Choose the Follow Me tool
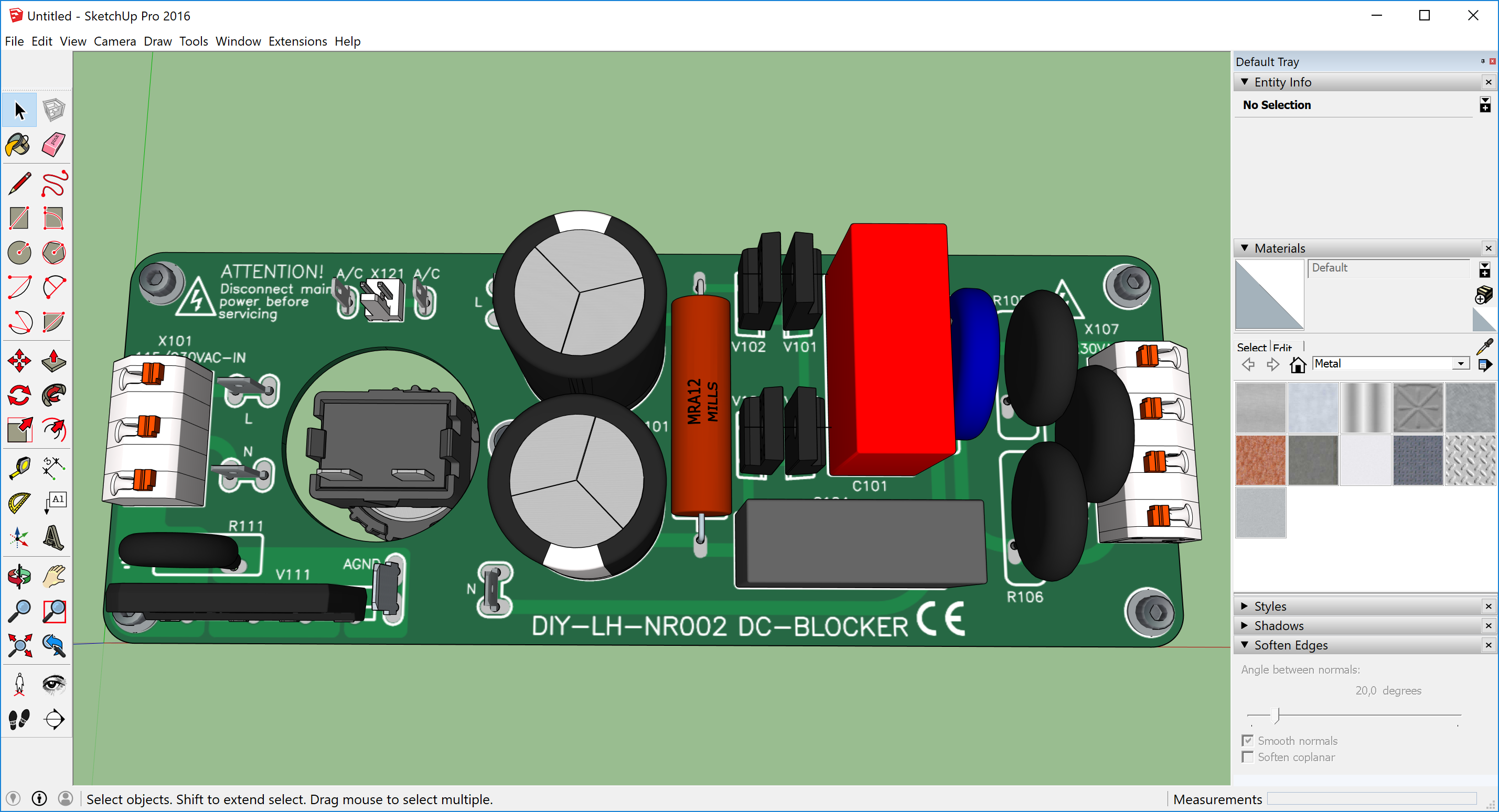 (53, 396)
